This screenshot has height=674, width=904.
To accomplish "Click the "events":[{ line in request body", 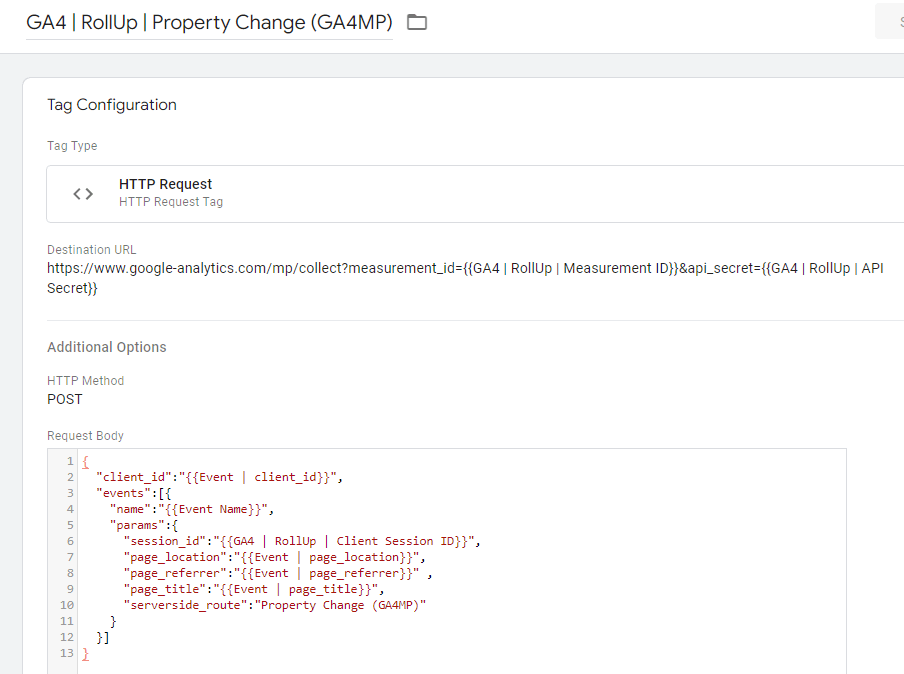I will click(x=134, y=494).
